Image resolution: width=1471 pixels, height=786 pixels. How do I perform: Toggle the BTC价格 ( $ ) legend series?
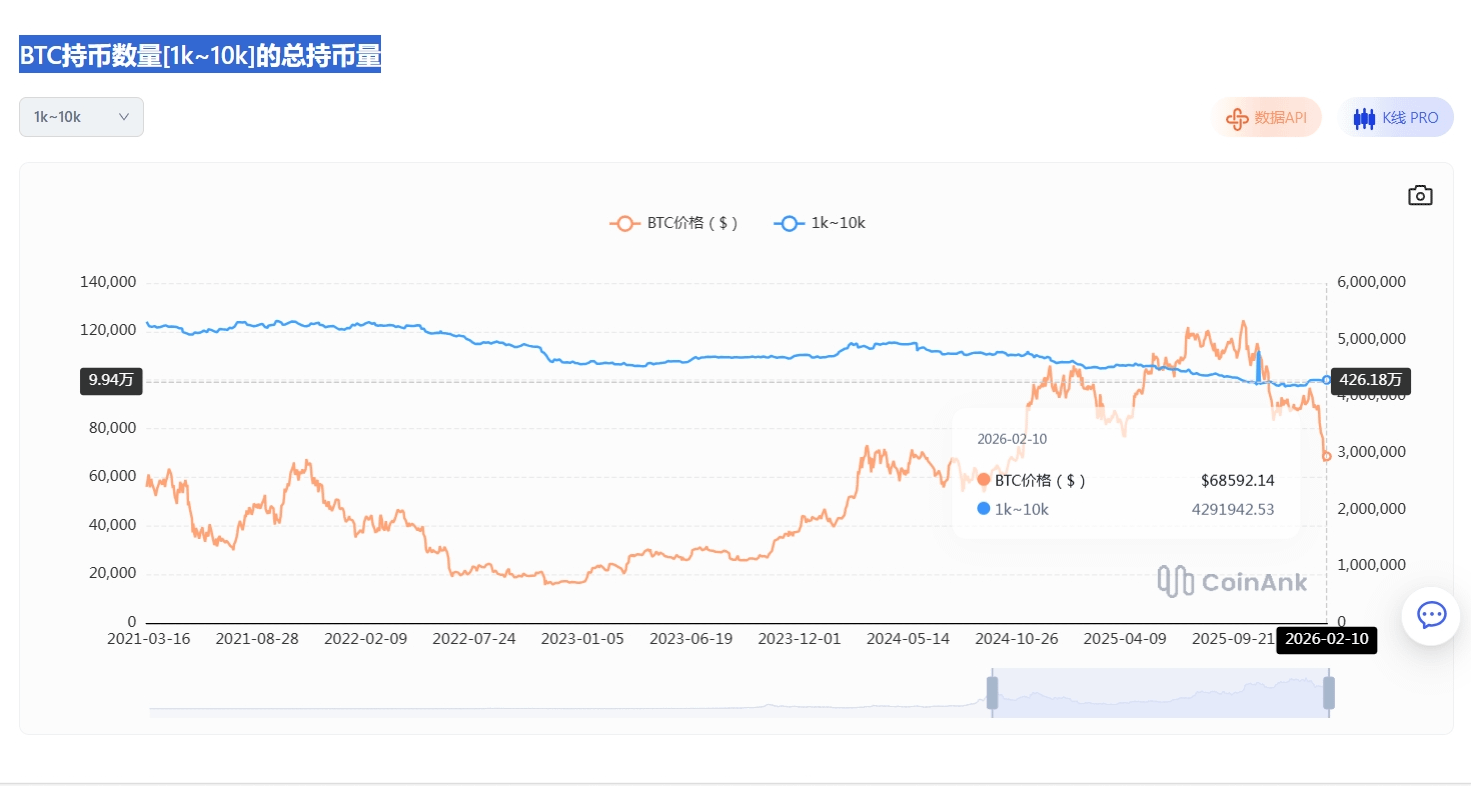(674, 223)
